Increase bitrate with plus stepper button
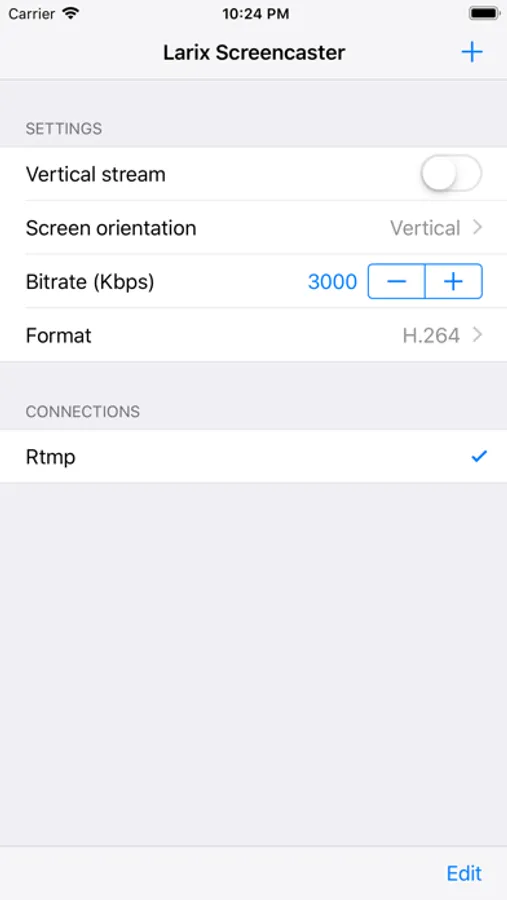The width and height of the screenshot is (507, 900). click(x=454, y=281)
